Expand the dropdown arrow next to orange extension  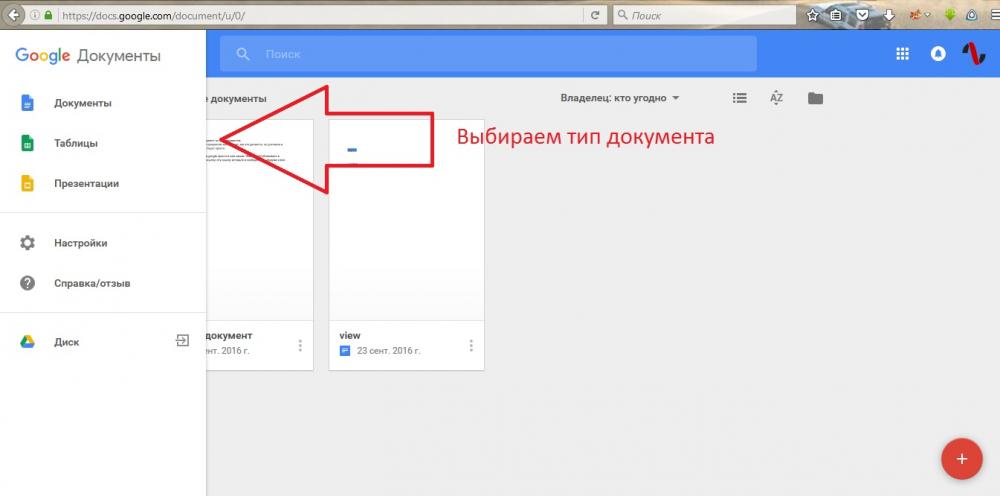coord(928,15)
